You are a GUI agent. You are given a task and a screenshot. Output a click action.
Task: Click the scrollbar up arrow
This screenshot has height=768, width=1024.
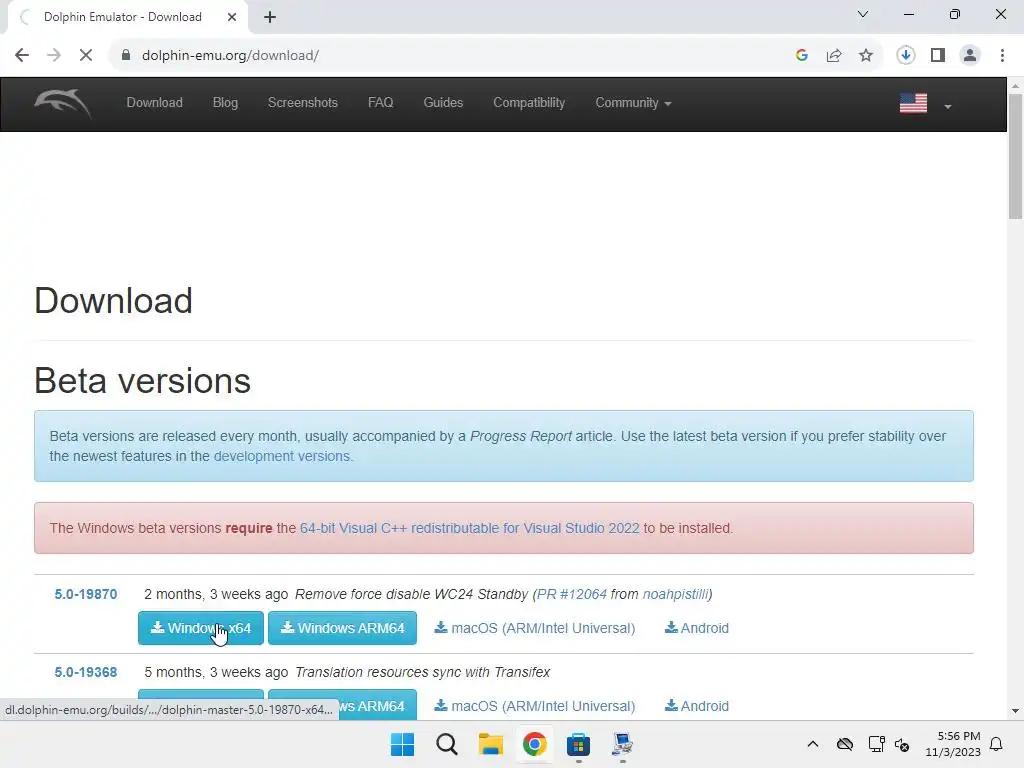coord(1016,86)
